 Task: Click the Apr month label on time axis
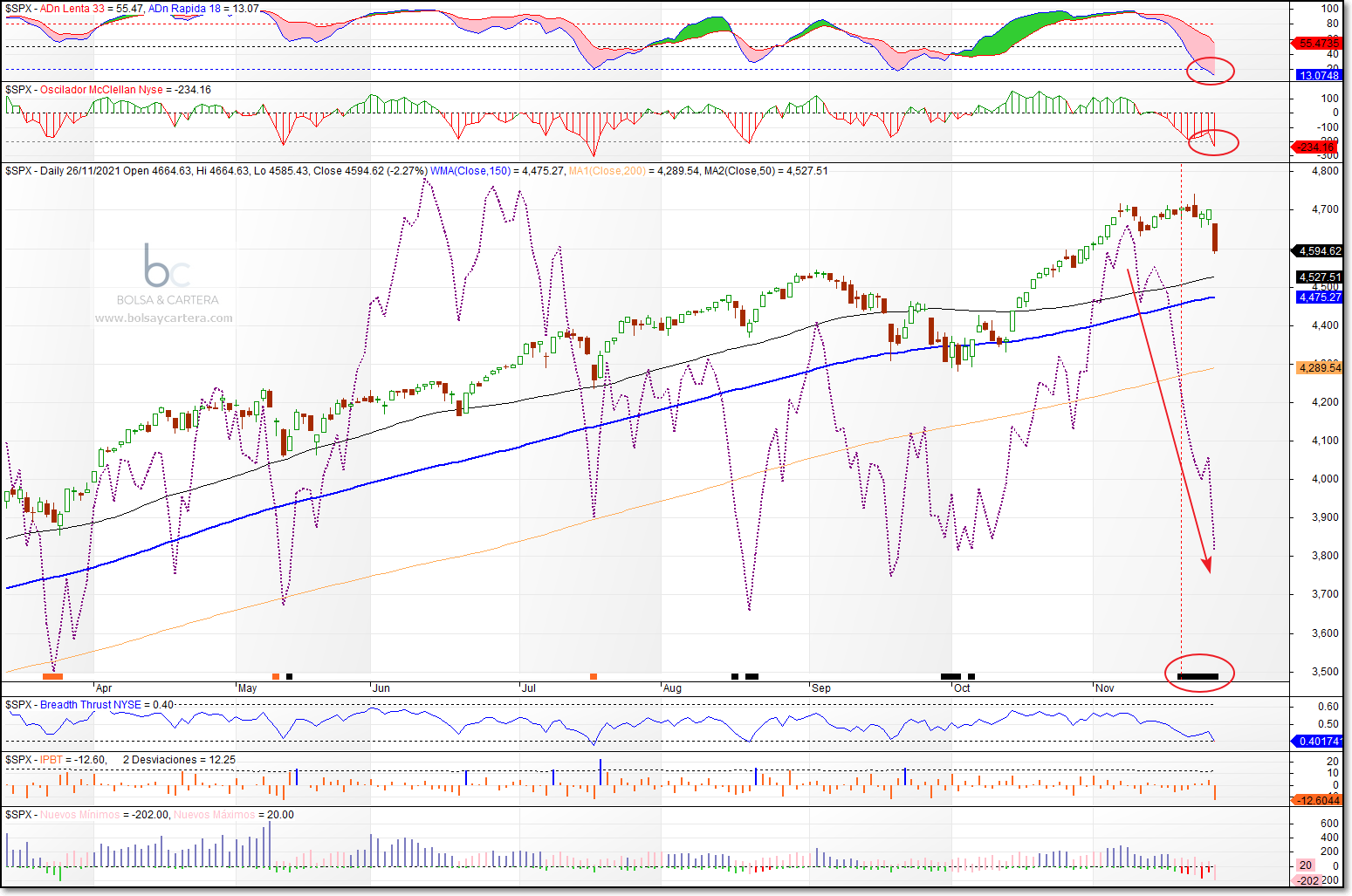click(104, 688)
